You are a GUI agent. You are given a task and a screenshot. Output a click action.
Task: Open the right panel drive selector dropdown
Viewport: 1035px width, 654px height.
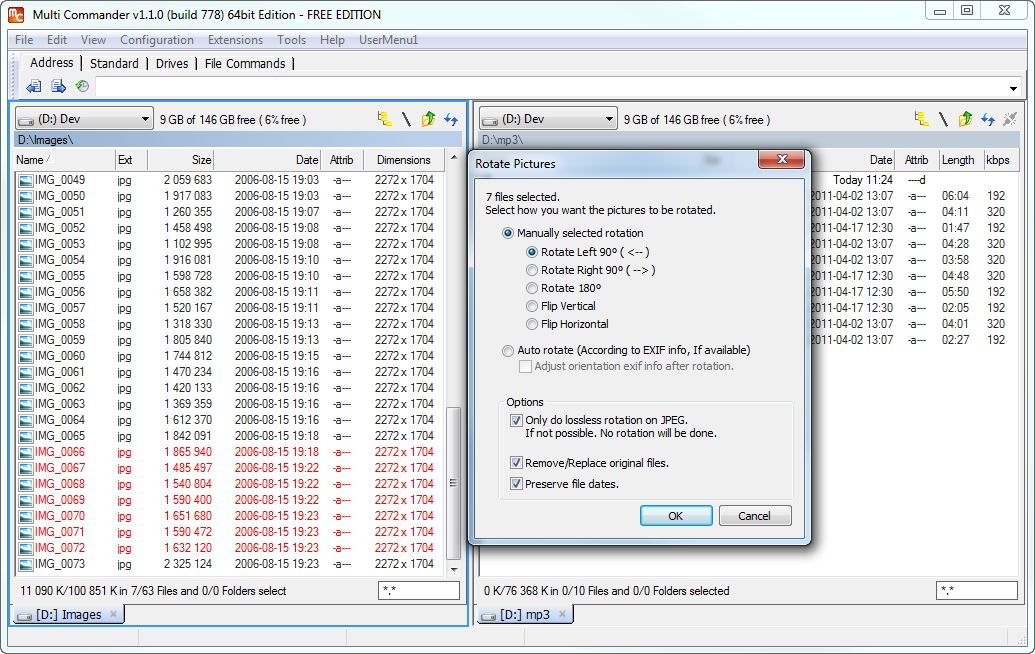tap(610, 118)
